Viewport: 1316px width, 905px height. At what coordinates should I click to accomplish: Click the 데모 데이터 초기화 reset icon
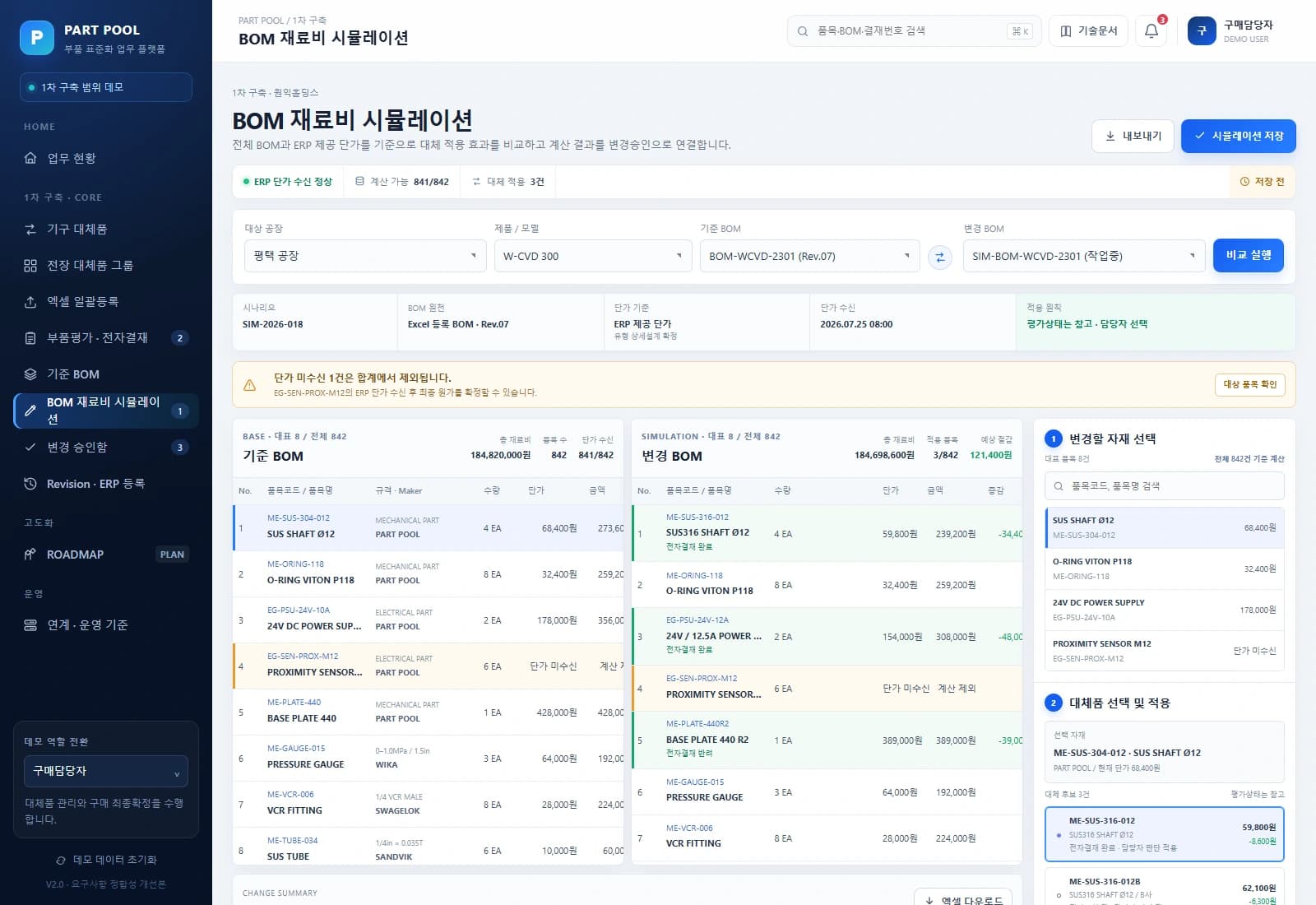pos(61,861)
